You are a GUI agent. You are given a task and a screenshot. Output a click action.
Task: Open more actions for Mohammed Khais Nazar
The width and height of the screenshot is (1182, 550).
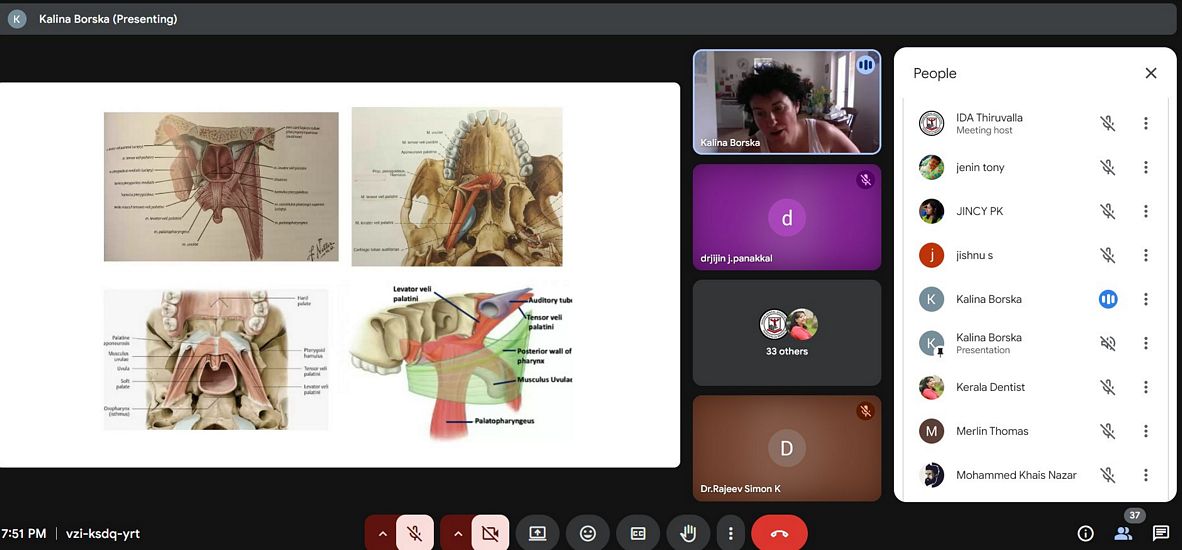[x=1146, y=475]
